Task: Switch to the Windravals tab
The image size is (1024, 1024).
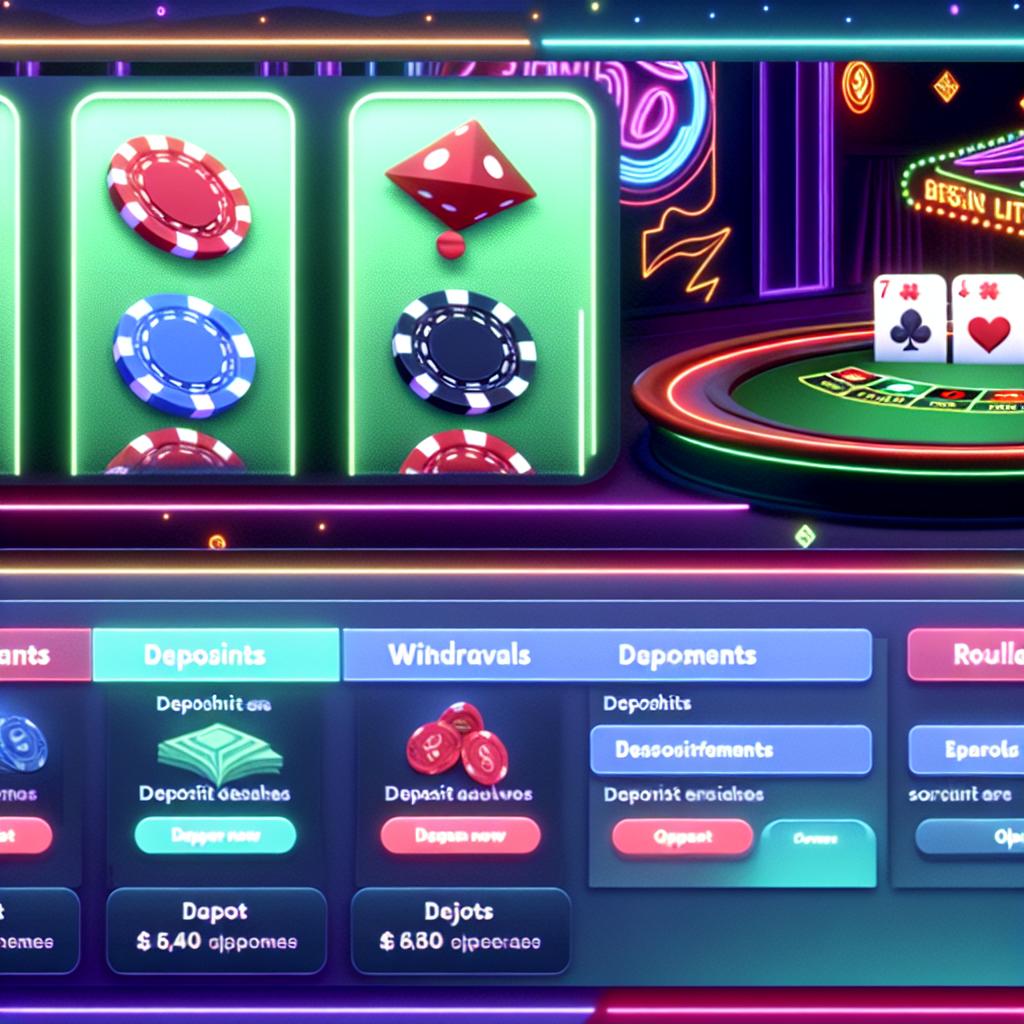Action: pos(459,655)
